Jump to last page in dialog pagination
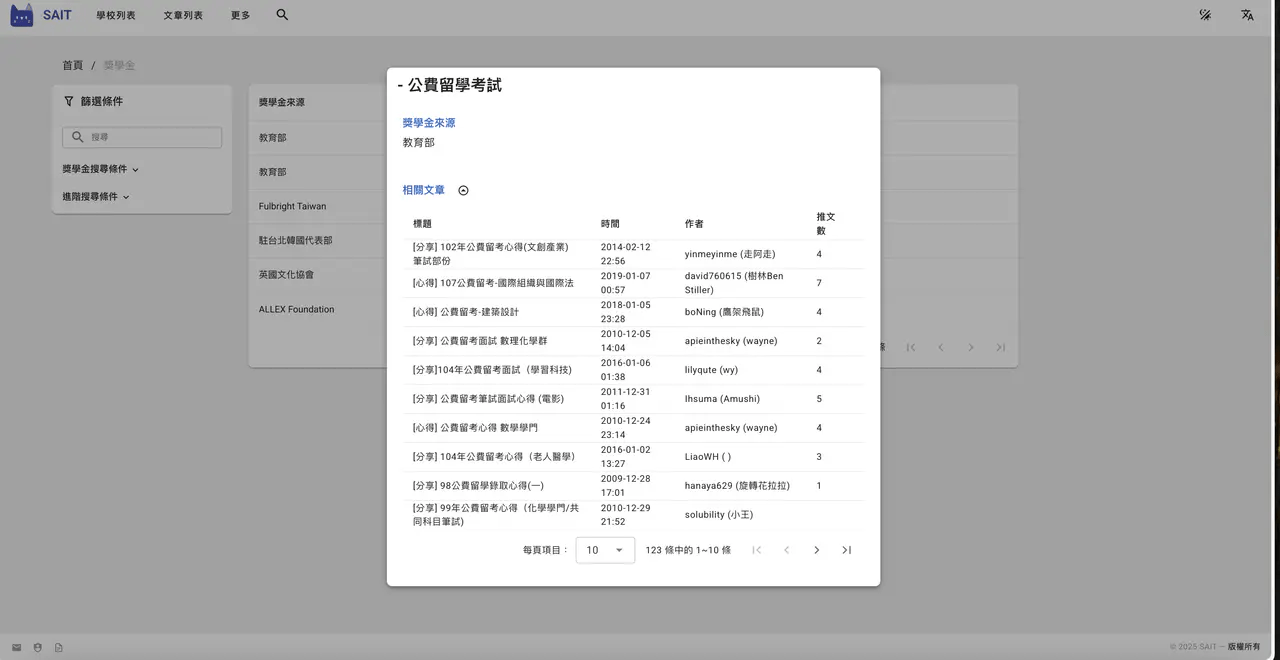Image resolution: width=1280 pixels, height=660 pixels. coord(846,550)
